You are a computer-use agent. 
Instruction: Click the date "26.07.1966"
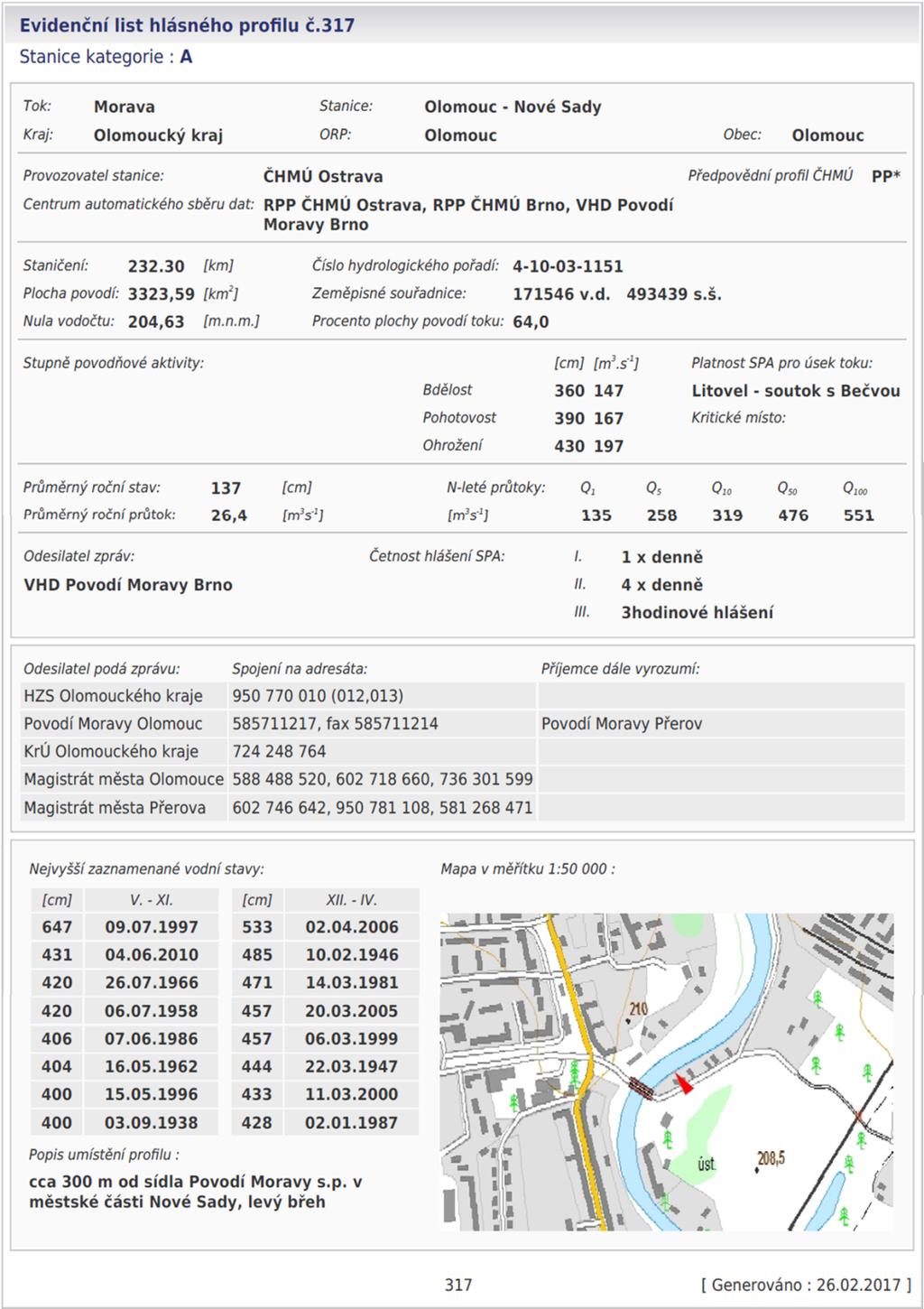(151, 983)
